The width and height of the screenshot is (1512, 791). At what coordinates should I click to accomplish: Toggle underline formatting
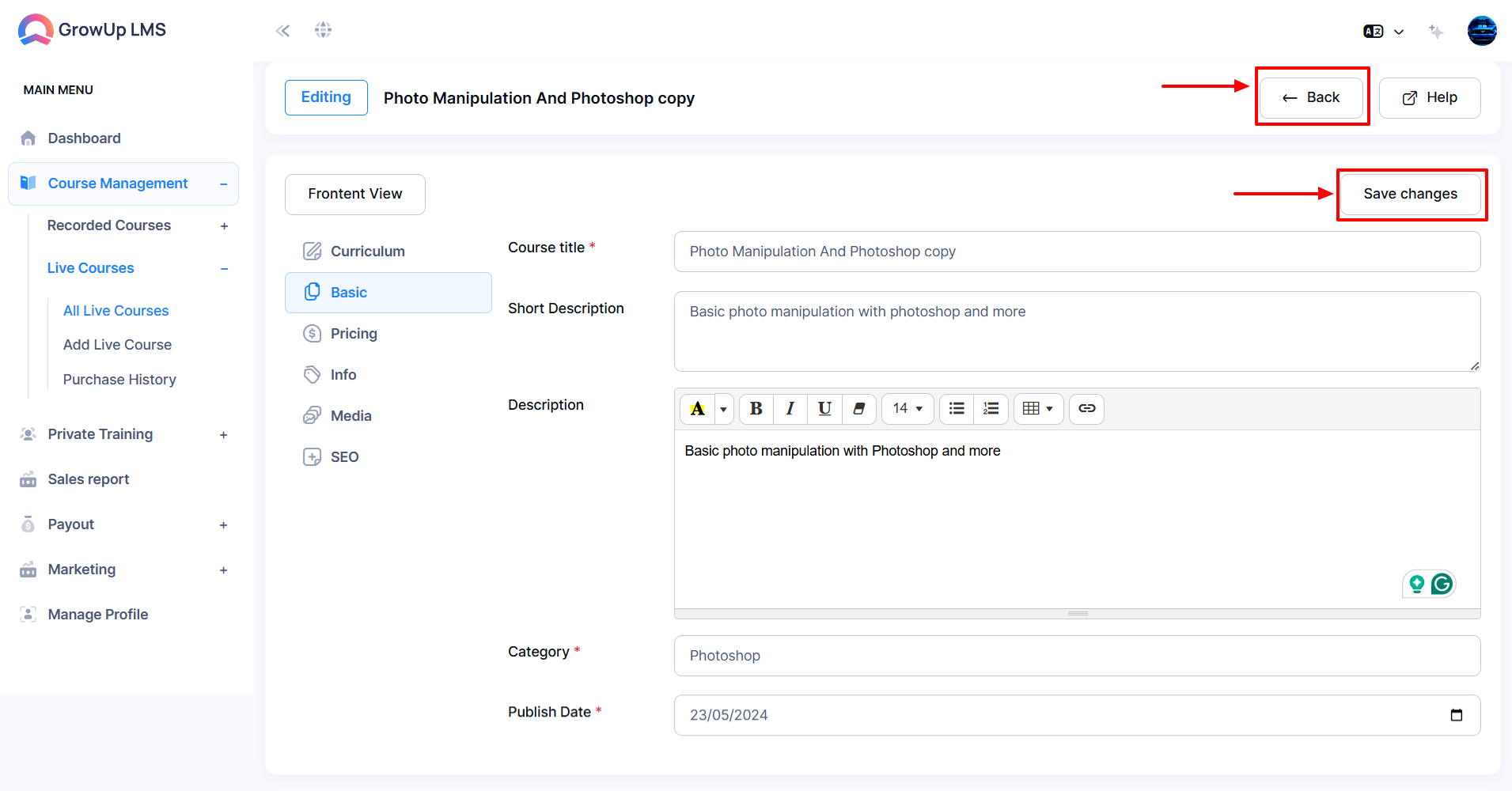click(x=824, y=409)
